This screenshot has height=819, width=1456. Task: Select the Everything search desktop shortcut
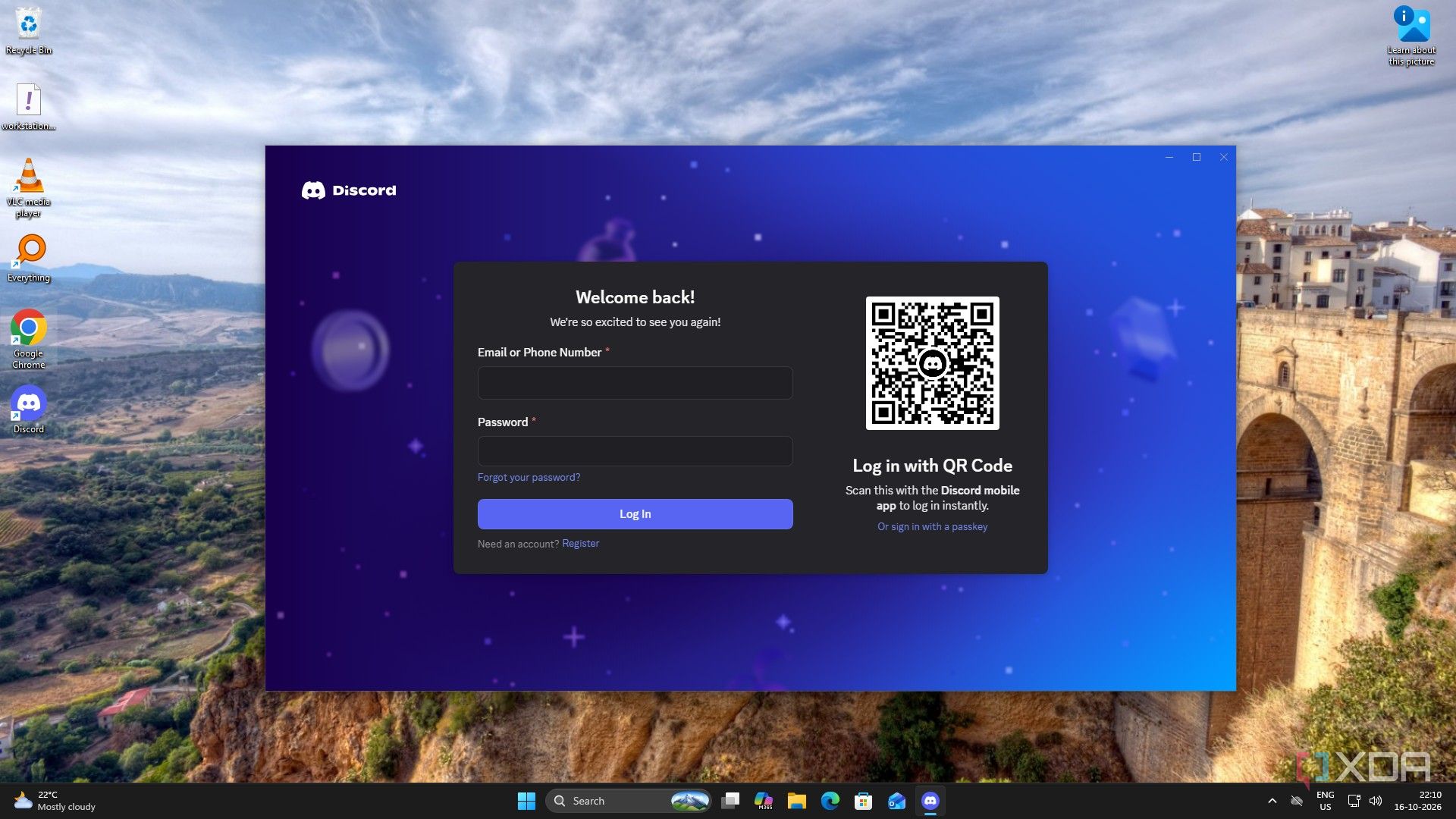tap(29, 258)
